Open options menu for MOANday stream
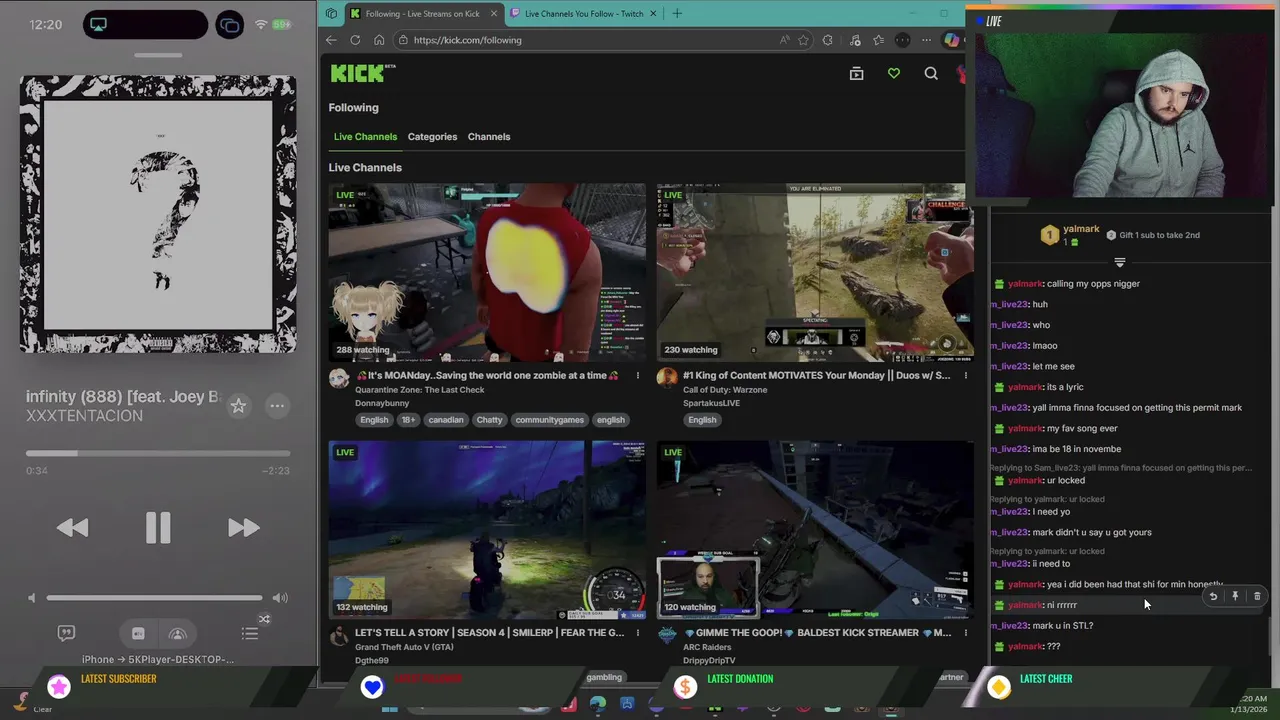The image size is (1280, 720). click(637, 376)
